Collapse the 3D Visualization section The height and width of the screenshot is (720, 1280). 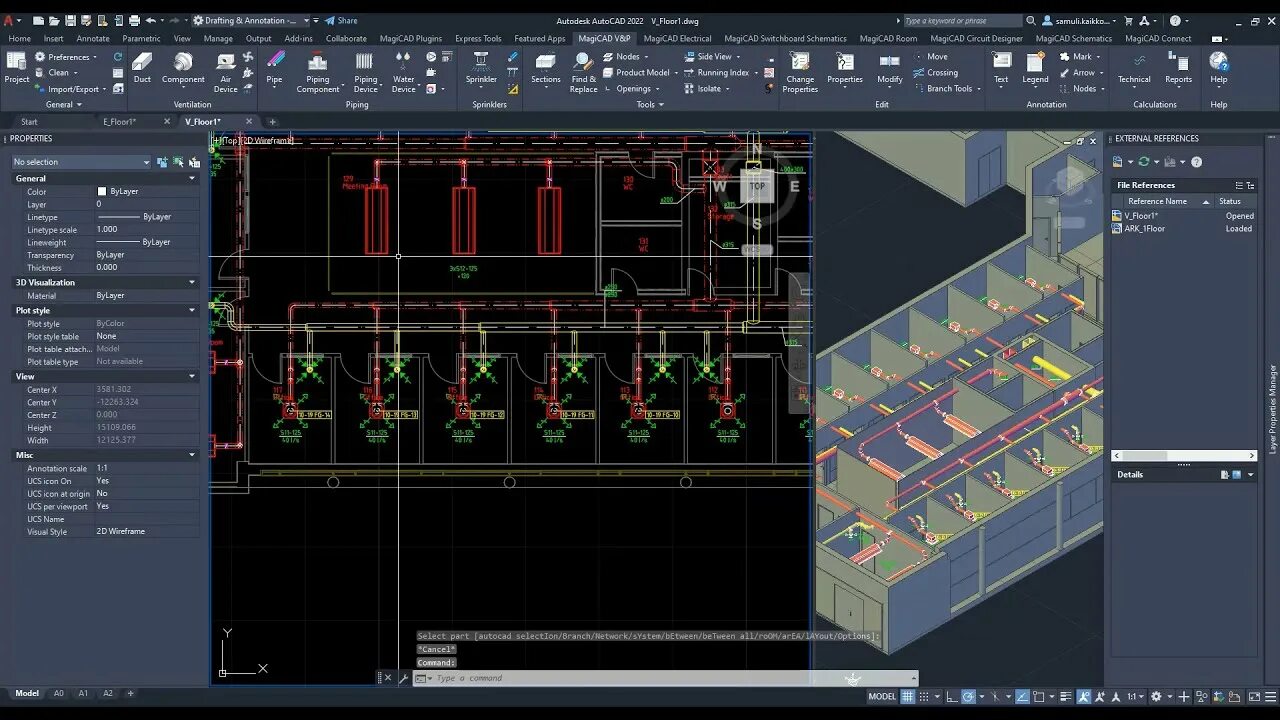click(192, 282)
